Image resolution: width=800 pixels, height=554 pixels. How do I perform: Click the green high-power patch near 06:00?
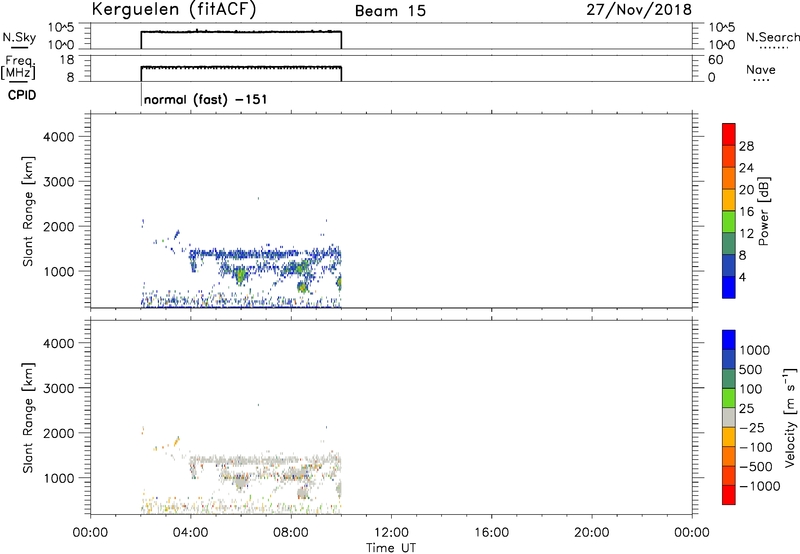[241, 276]
